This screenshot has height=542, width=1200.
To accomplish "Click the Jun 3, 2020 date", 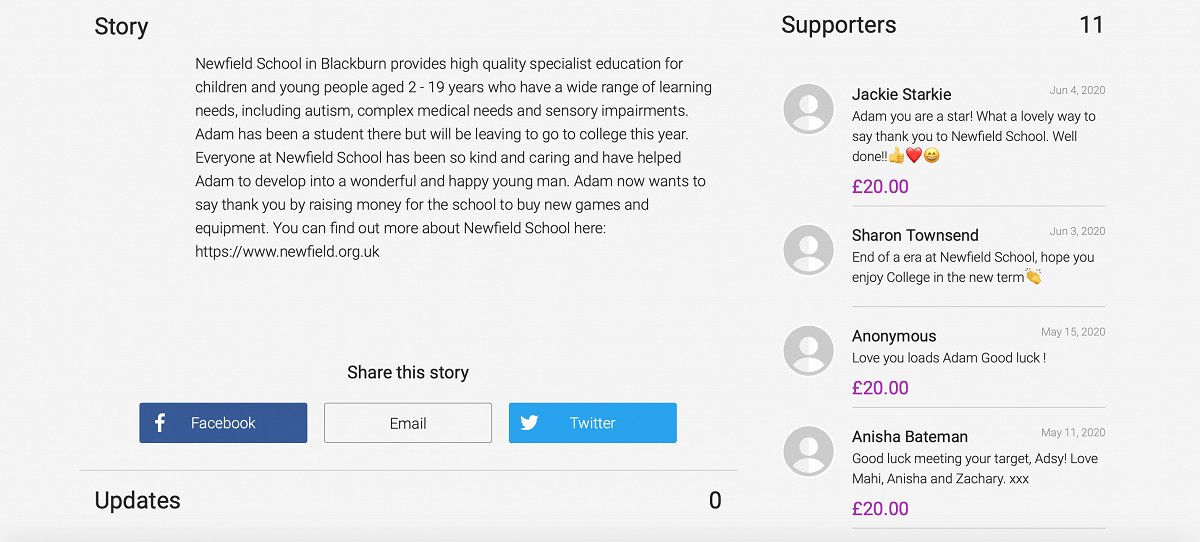I will [1077, 231].
